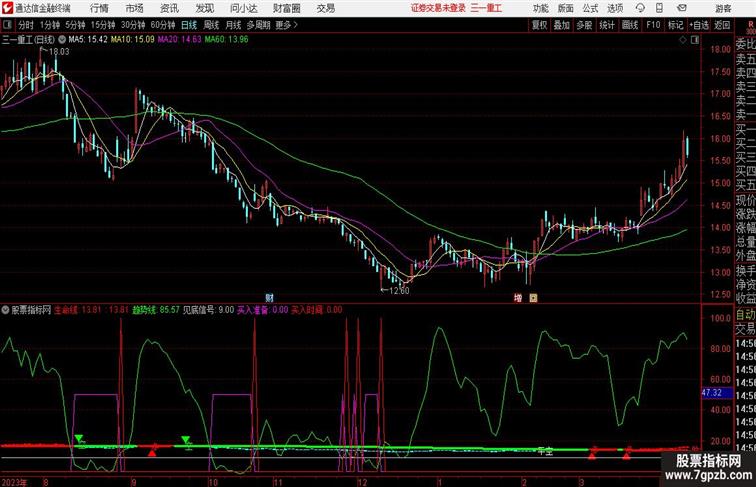
Task: Click the 见底信号: 9.00 indicator label
Action: tap(208, 310)
